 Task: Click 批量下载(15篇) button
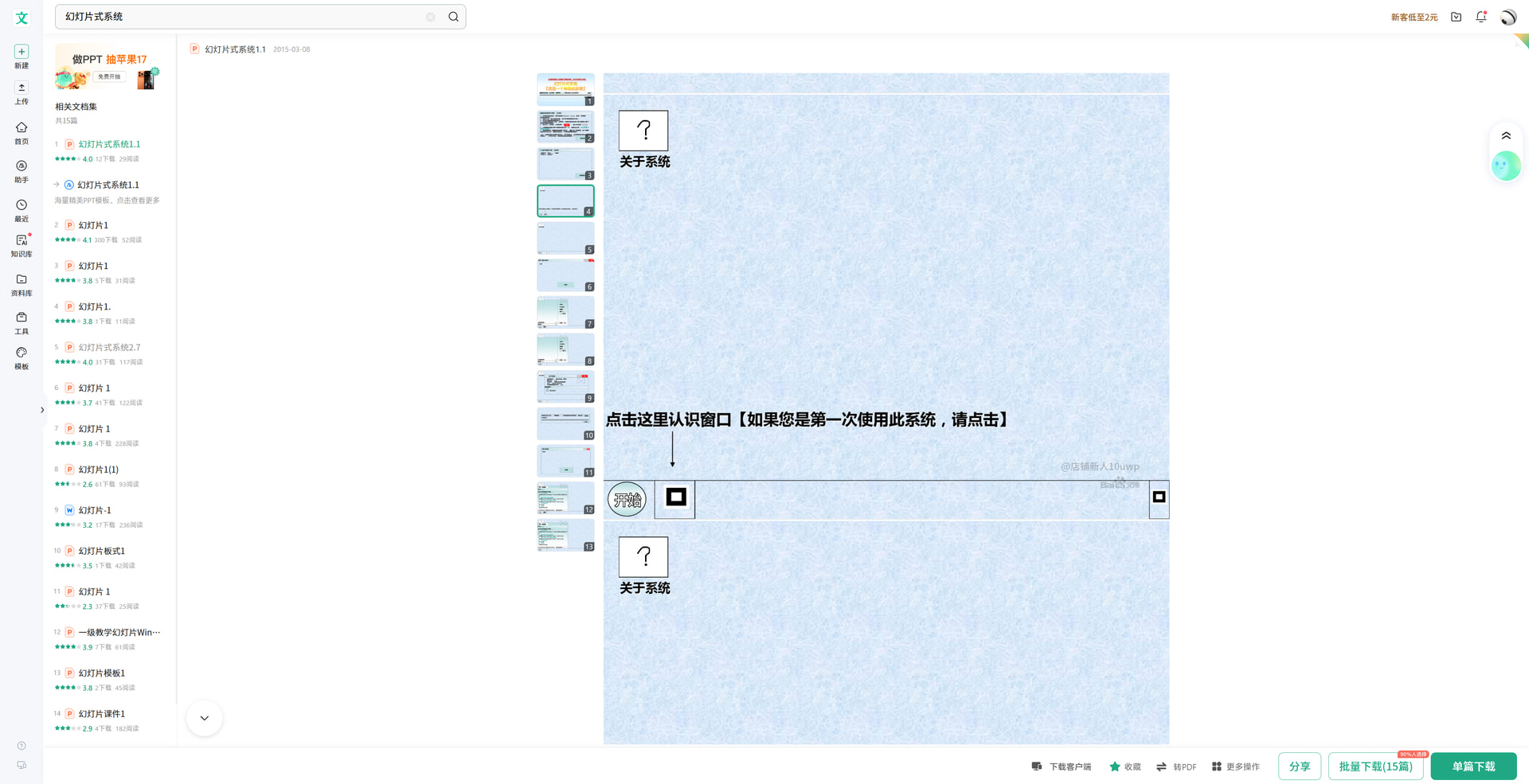click(1375, 766)
